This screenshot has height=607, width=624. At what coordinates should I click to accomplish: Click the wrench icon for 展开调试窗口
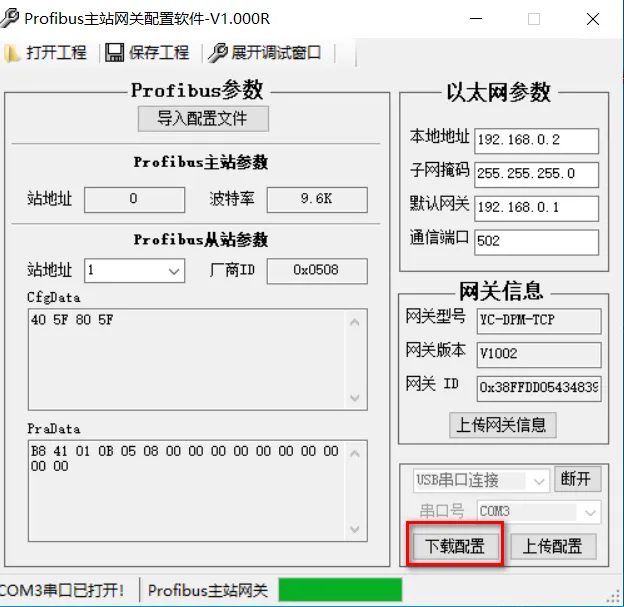[218, 53]
